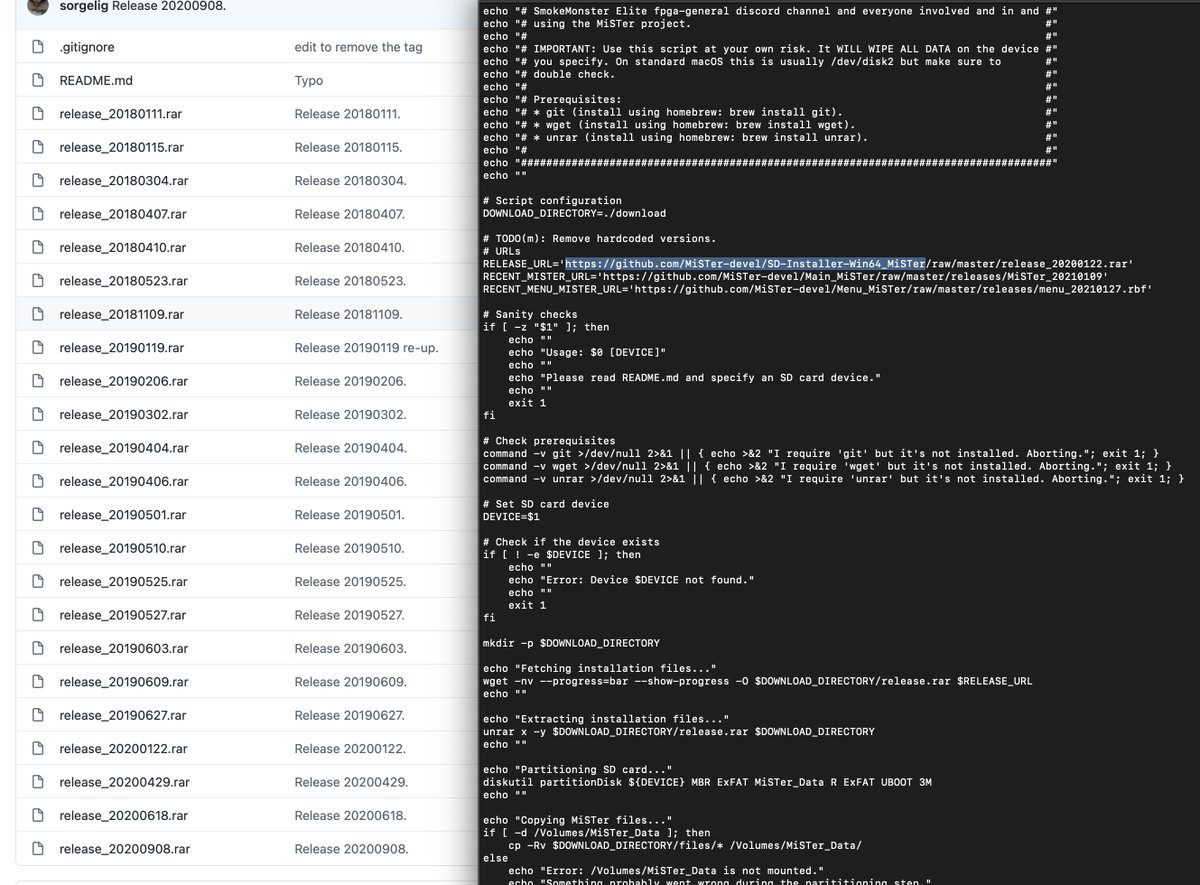Viewport: 1200px width, 885px height.
Task: Click file icon next to .gitignore
Action: [37, 47]
